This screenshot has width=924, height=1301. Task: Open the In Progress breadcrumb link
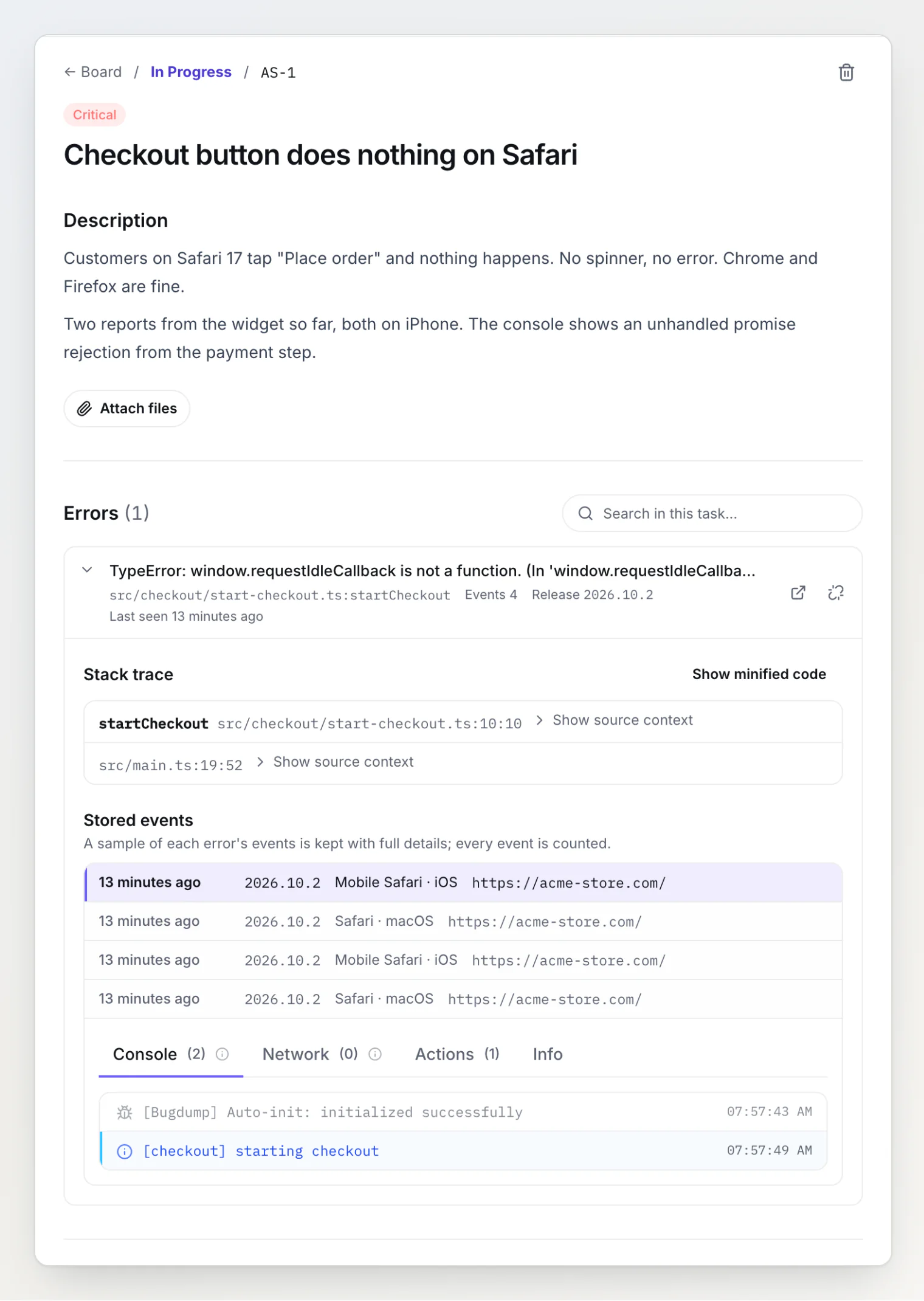pyautogui.click(x=191, y=72)
